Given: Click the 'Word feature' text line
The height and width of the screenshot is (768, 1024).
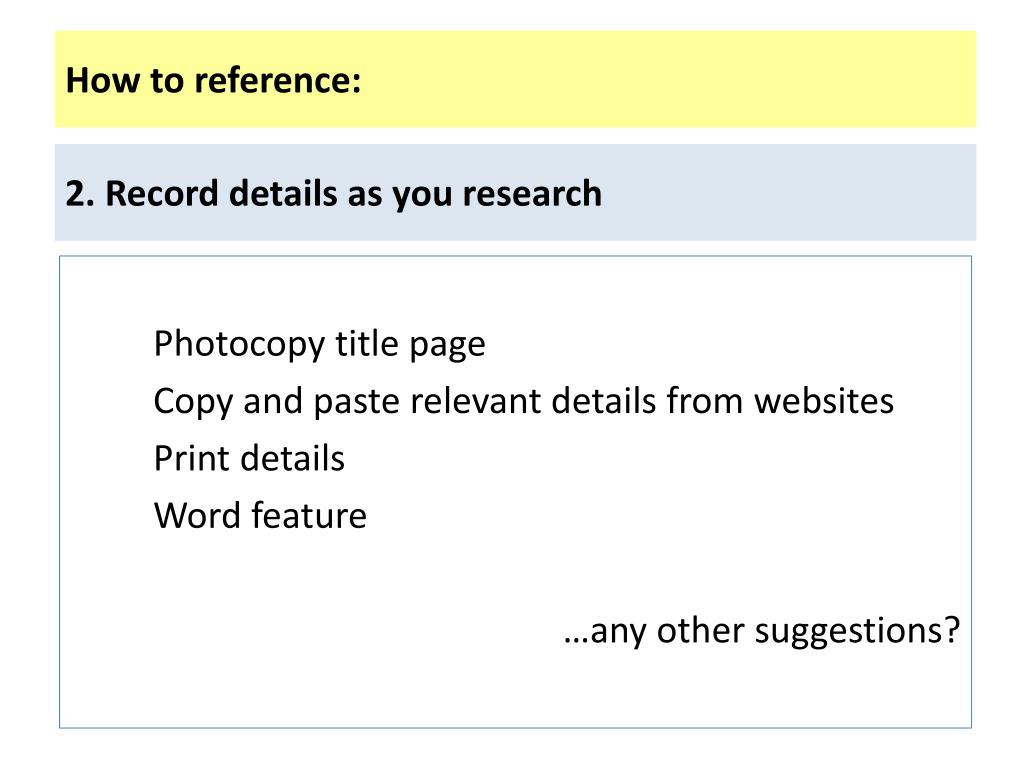Looking at the screenshot, I should 260,515.
